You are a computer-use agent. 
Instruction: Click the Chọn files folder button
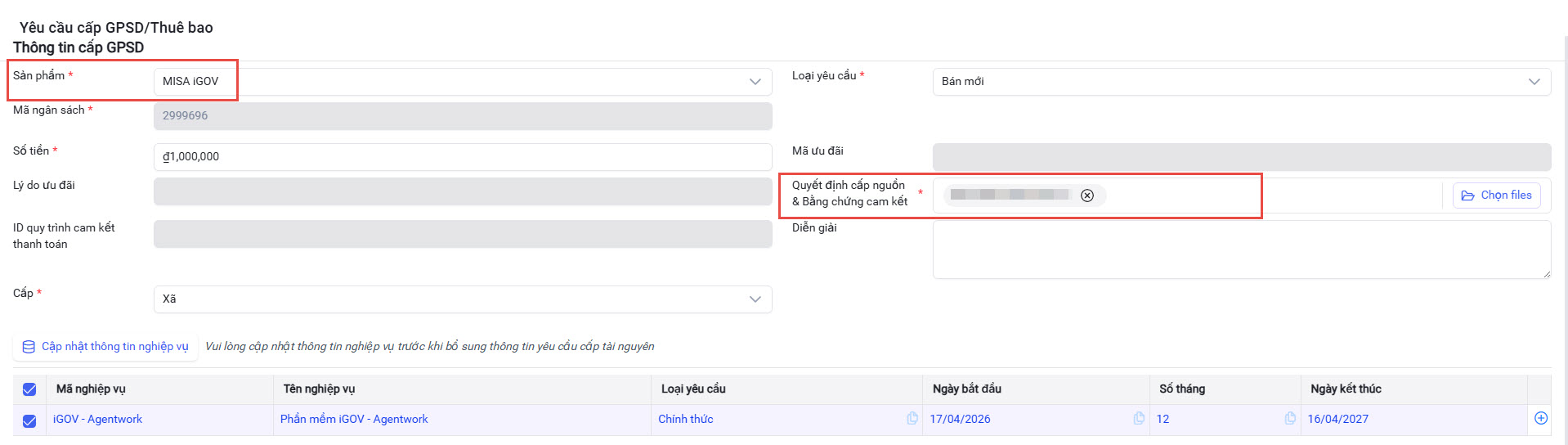[1496, 196]
